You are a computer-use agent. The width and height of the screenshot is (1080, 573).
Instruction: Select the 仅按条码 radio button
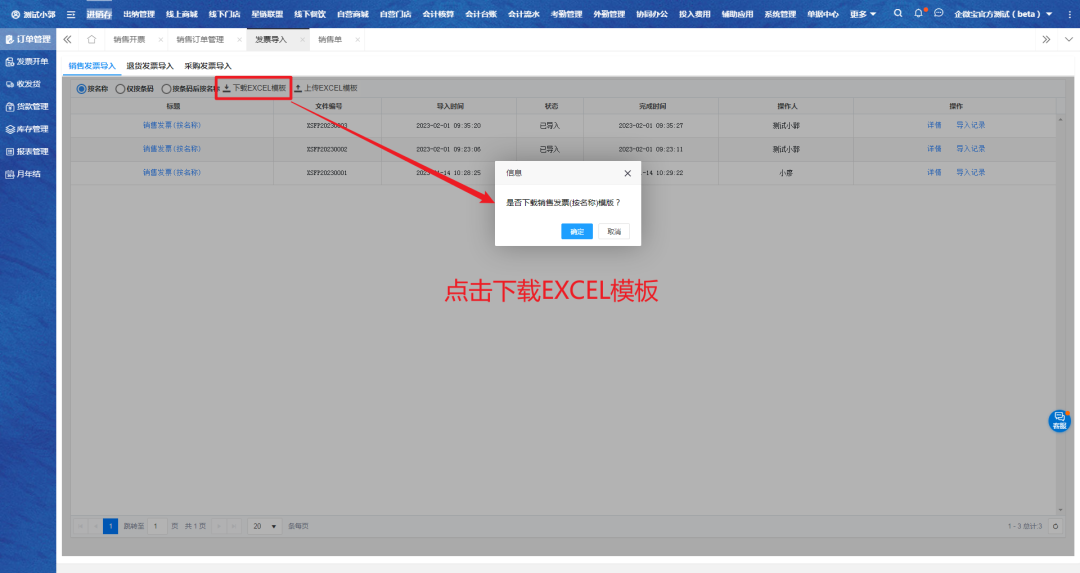[121, 88]
